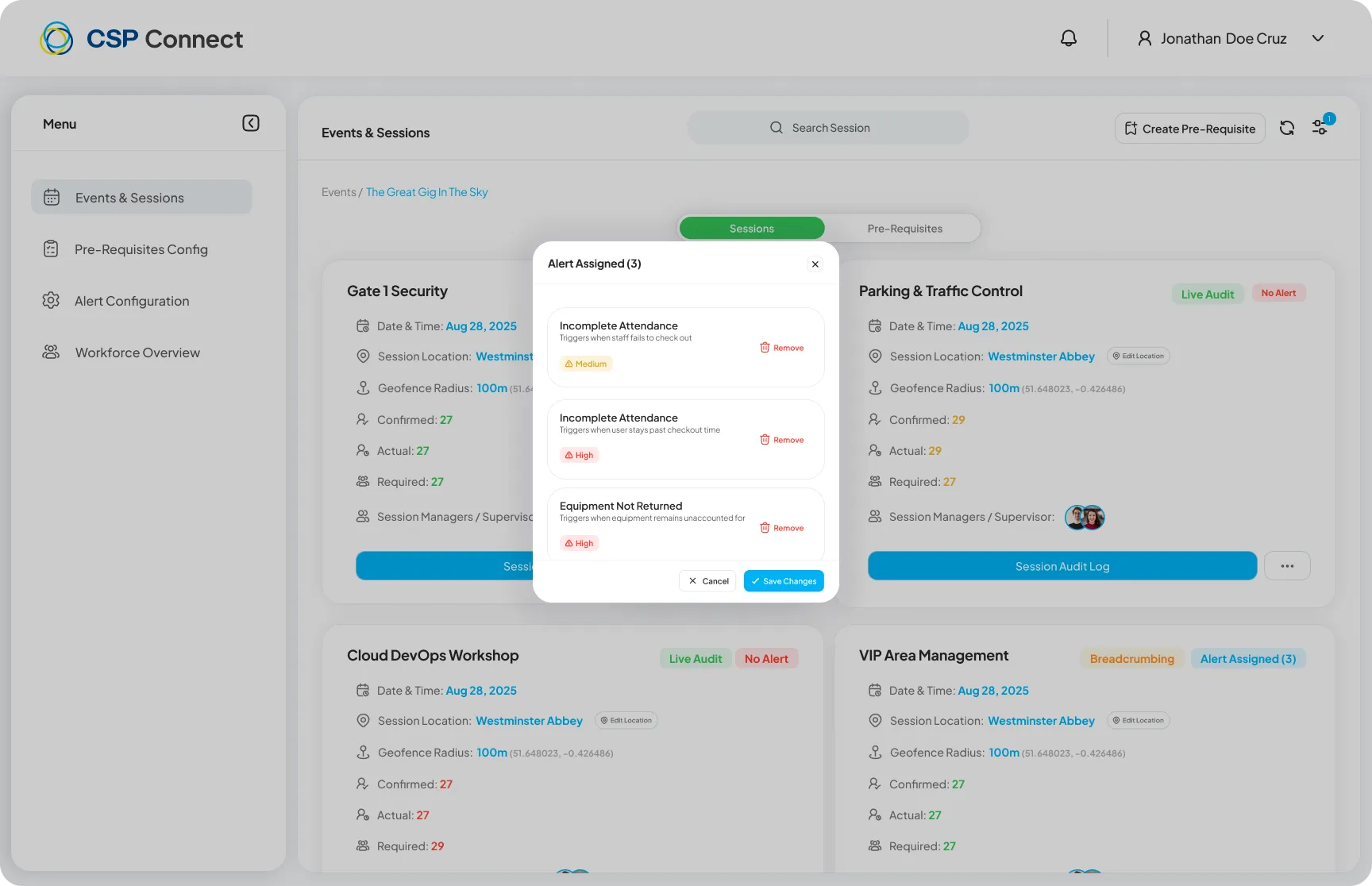Click supervisor avatars on Parking & Traffic Control

click(1085, 518)
